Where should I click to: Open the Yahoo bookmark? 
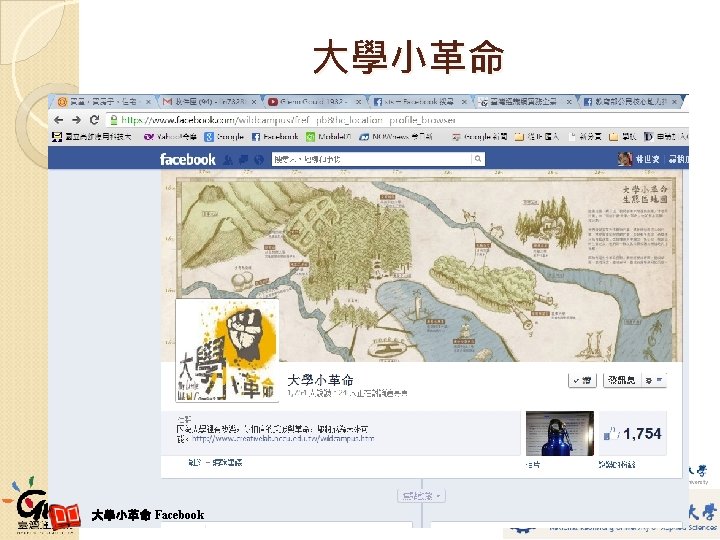[x=170, y=137]
